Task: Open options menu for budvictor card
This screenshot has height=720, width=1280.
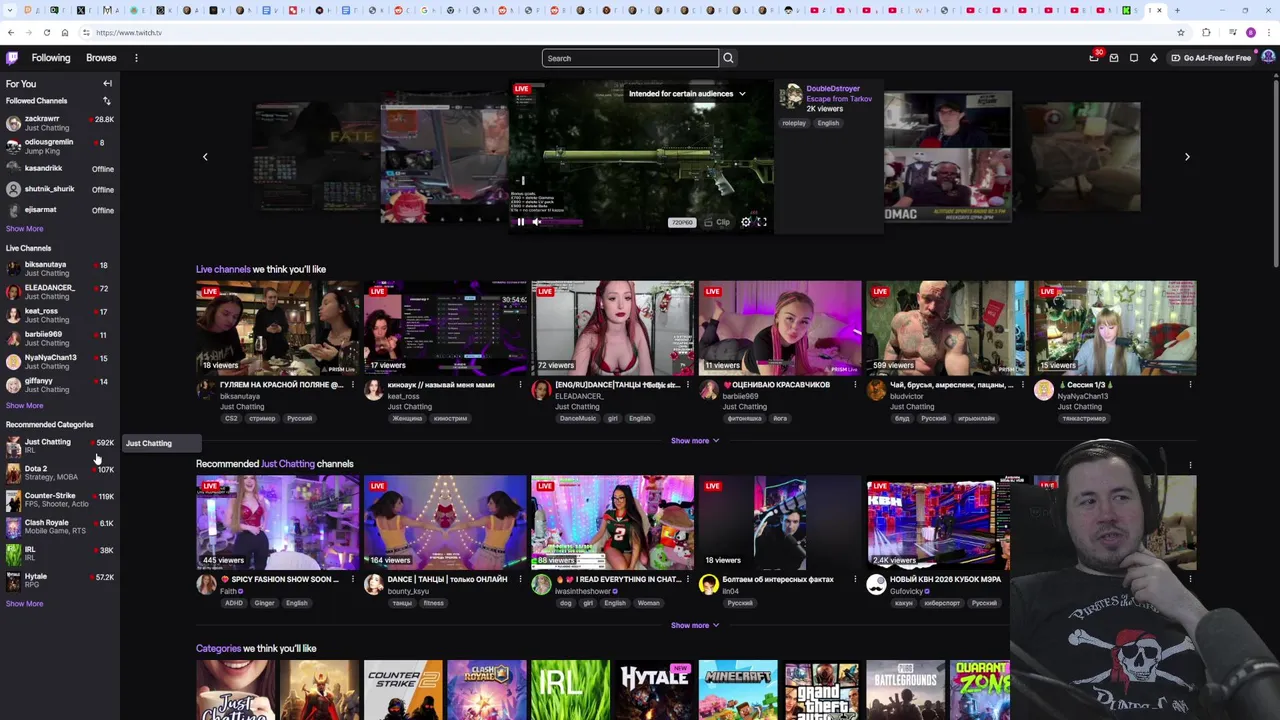Action: click(x=1022, y=385)
